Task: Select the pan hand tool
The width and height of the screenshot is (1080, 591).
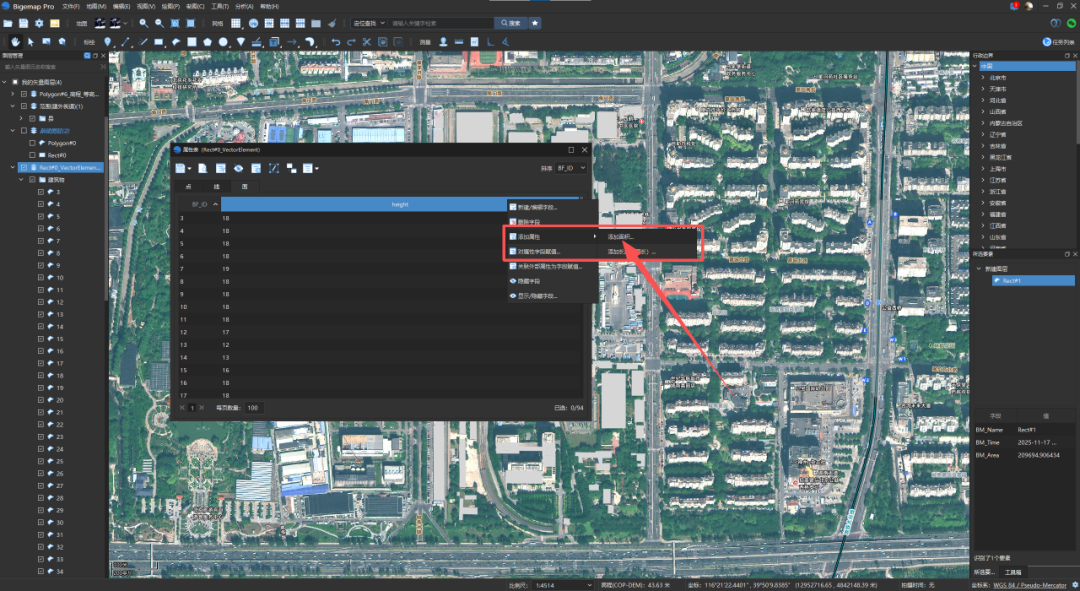Action: [15, 42]
